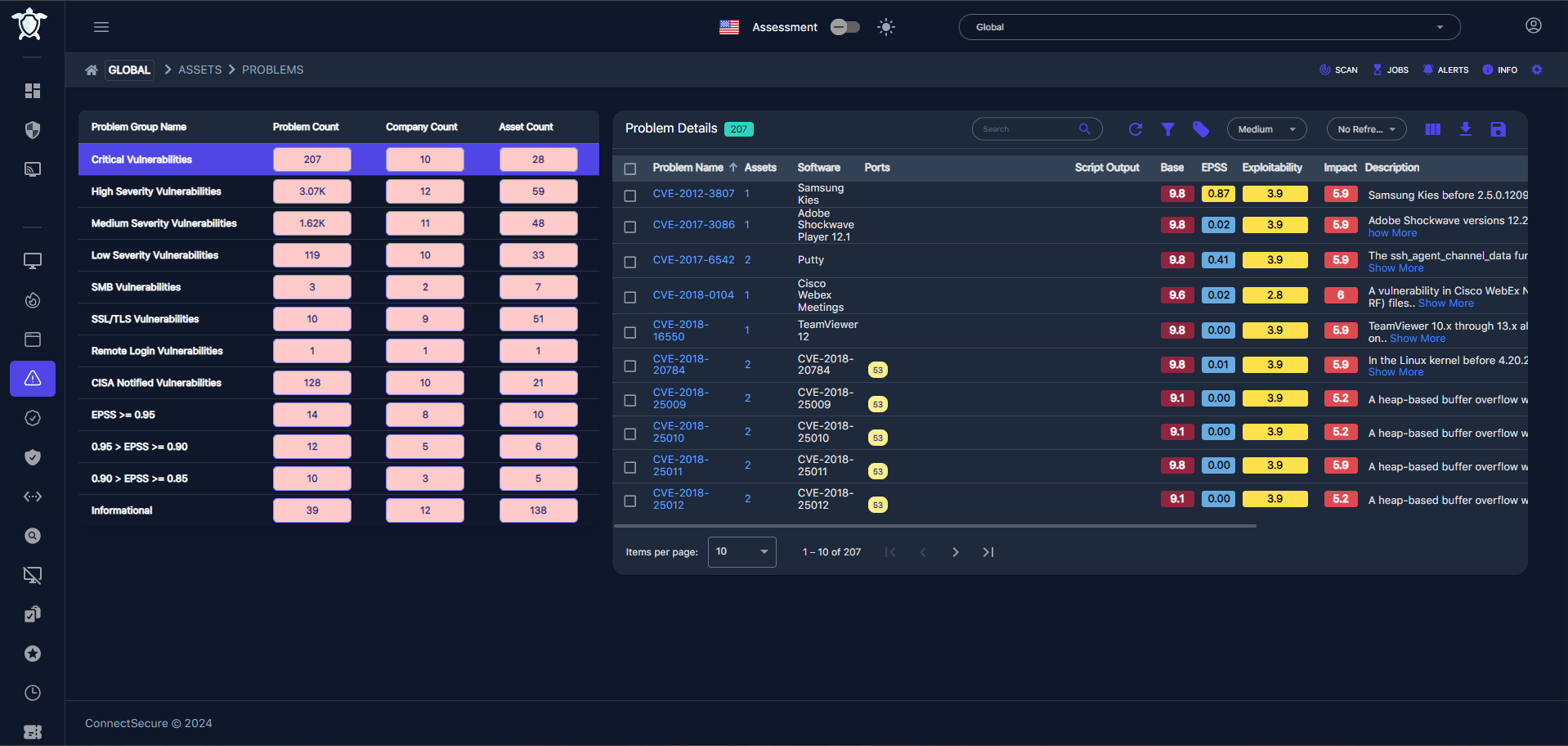The width and height of the screenshot is (1568, 746).
Task: Refresh the Problem Details table
Action: coord(1136,129)
